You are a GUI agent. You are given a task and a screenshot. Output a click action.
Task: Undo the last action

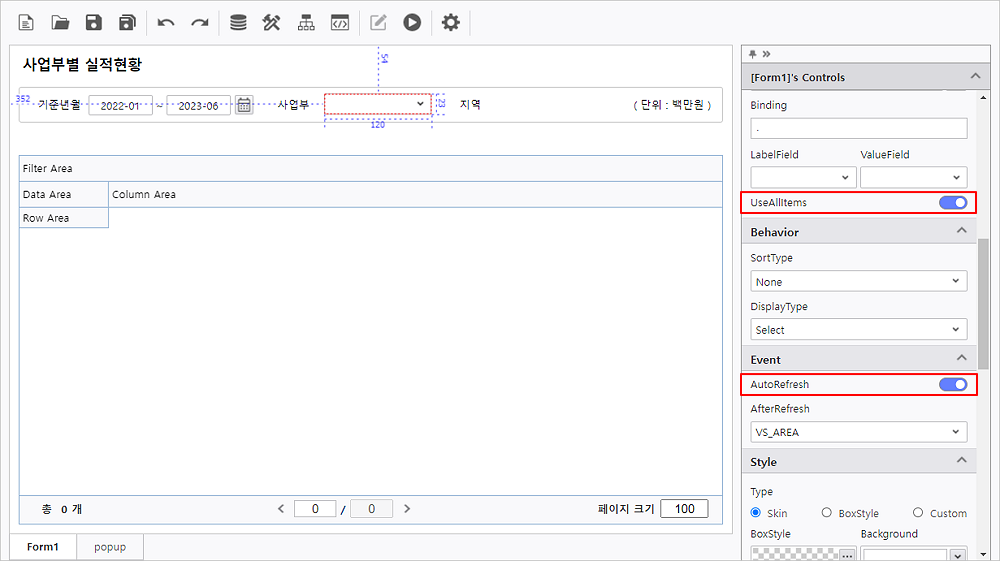pyautogui.click(x=166, y=22)
